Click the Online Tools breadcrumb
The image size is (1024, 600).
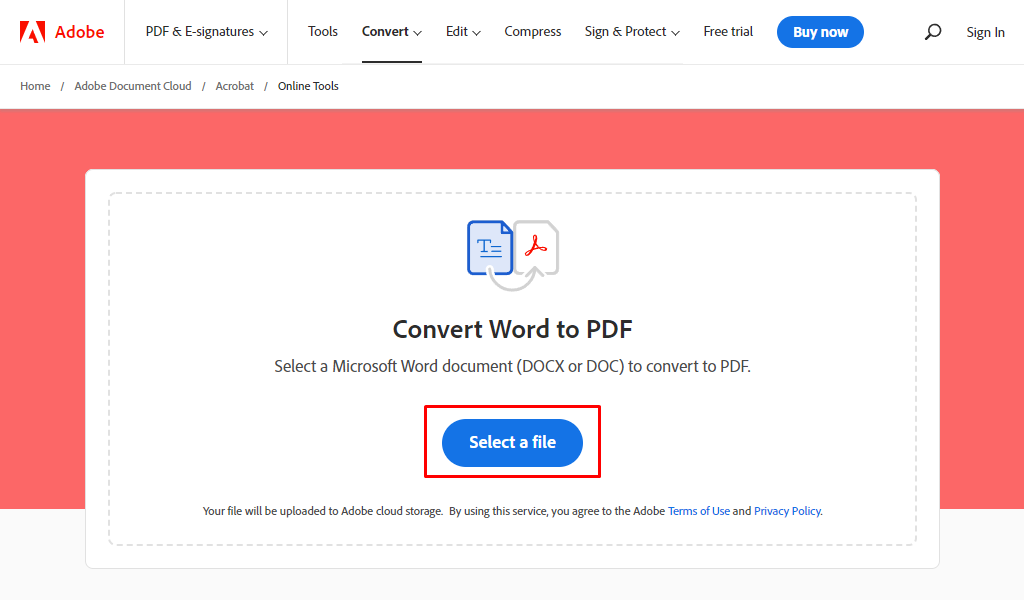click(308, 86)
